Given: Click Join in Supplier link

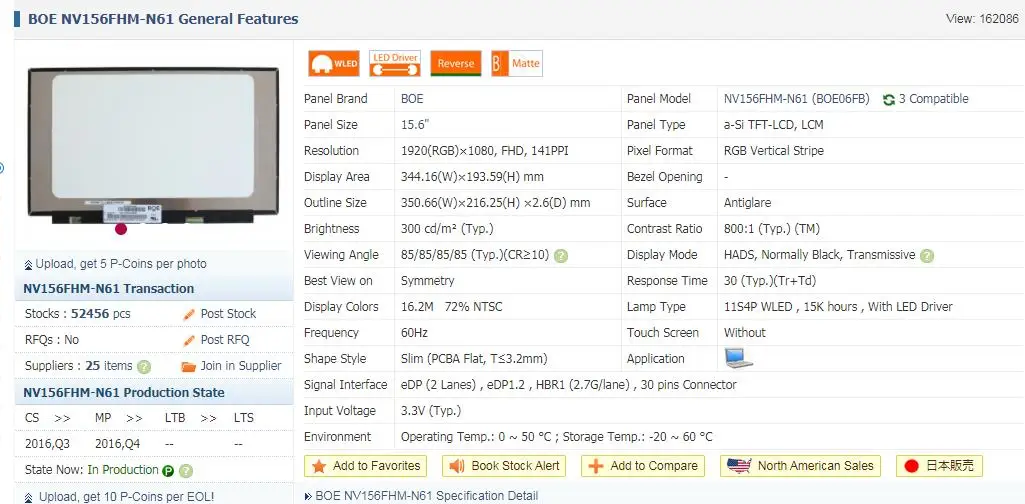Looking at the screenshot, I should 241,366.
